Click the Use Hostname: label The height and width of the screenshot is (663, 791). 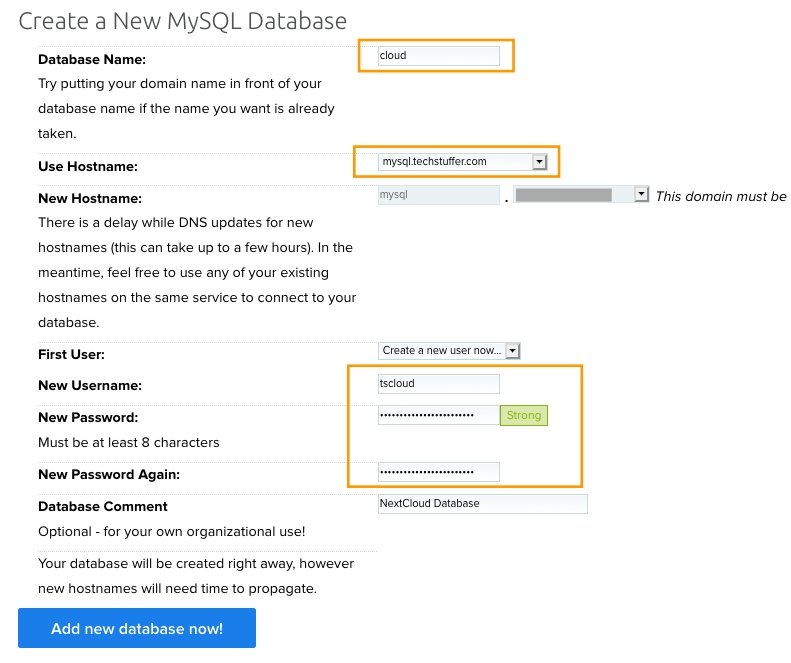click(x=88, y=167)
